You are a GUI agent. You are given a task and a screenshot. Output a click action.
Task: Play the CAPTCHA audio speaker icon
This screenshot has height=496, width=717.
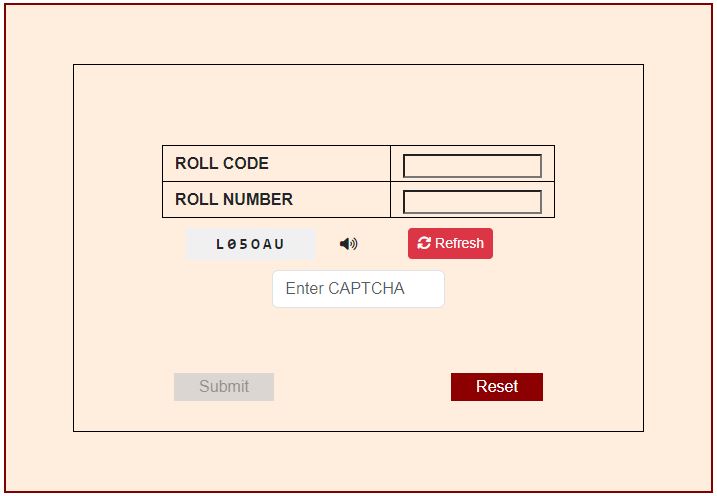pos(348,244)
